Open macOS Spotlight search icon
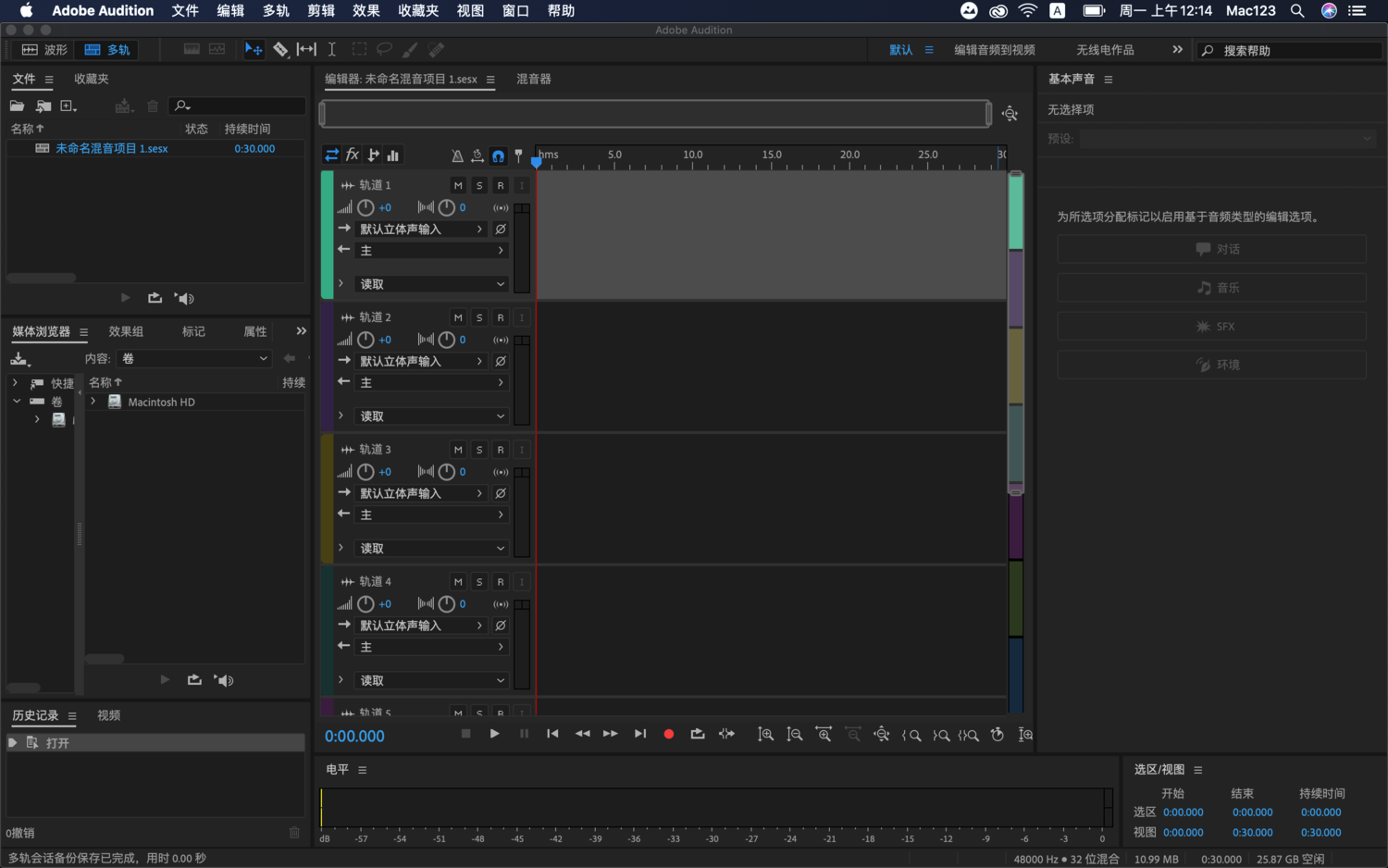 tap(1297, 11)
